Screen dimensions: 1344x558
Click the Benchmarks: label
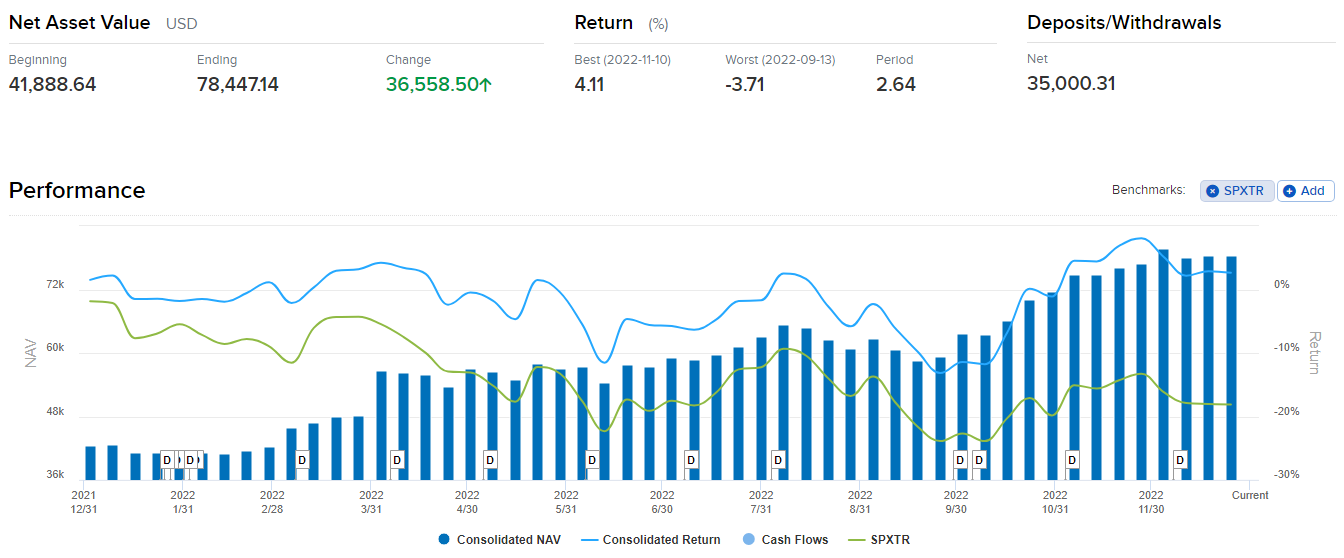[x=1149, y=190]
